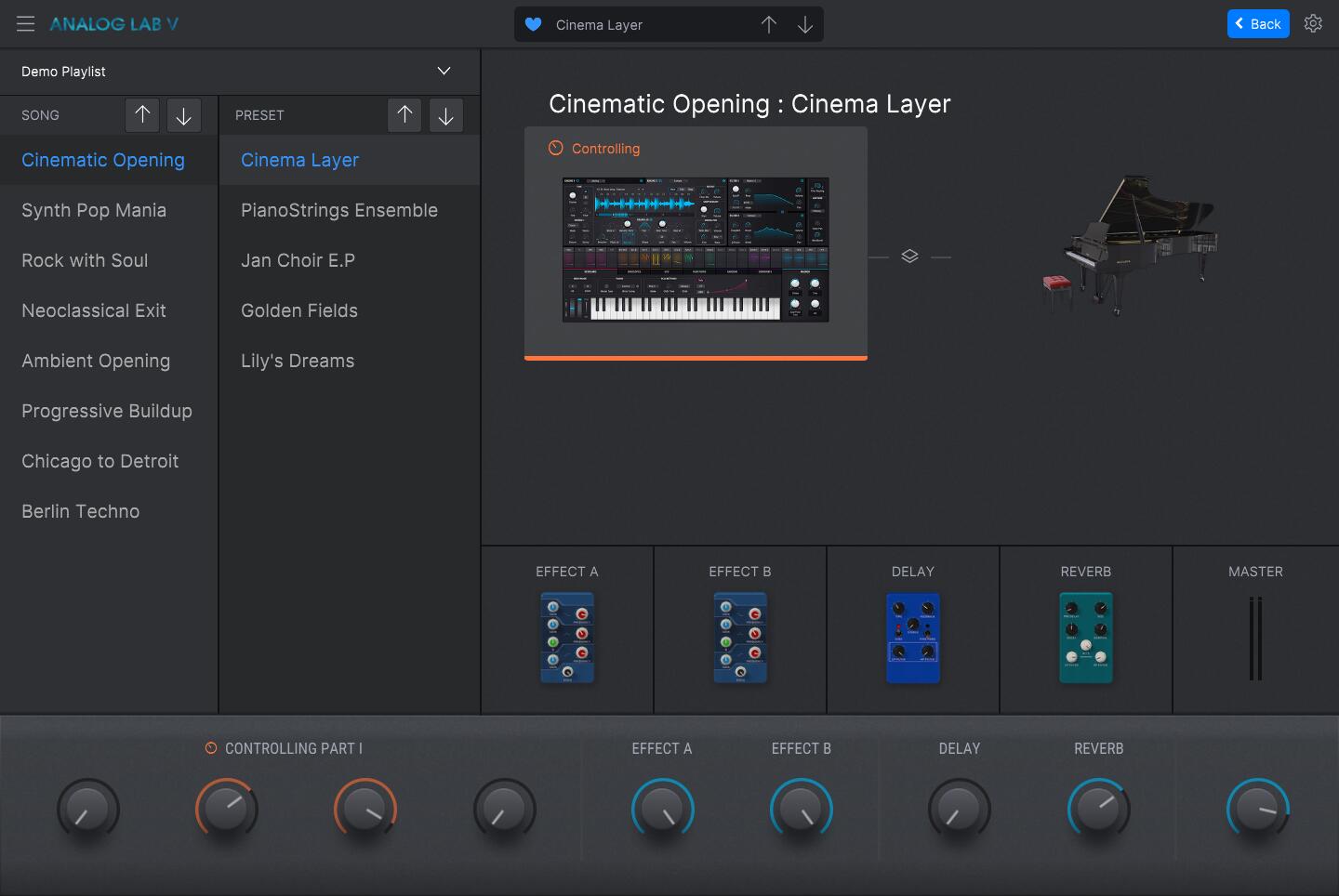Toggle the heart favorite icon for Cinema Layer
The height and width of the screenshot is (896, 1339).
(533, 24)
